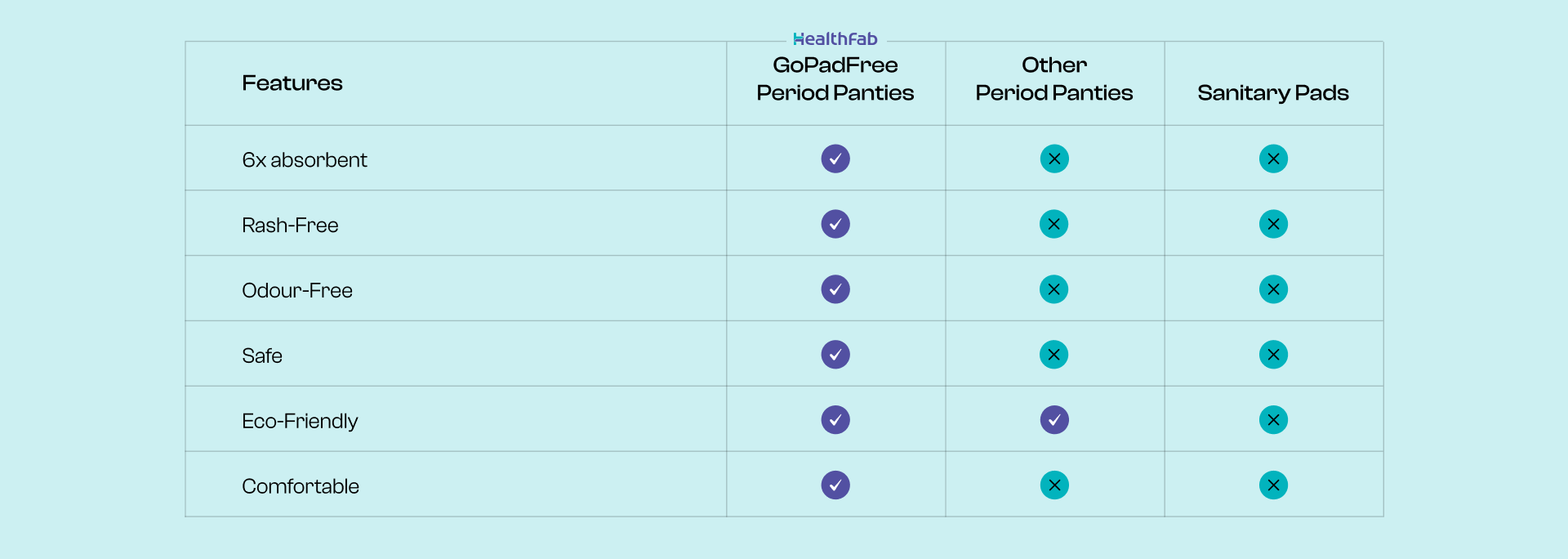Click Sanitary Pads cross for Comfortable
The image size is (1568, 559).
(1273, 485)
